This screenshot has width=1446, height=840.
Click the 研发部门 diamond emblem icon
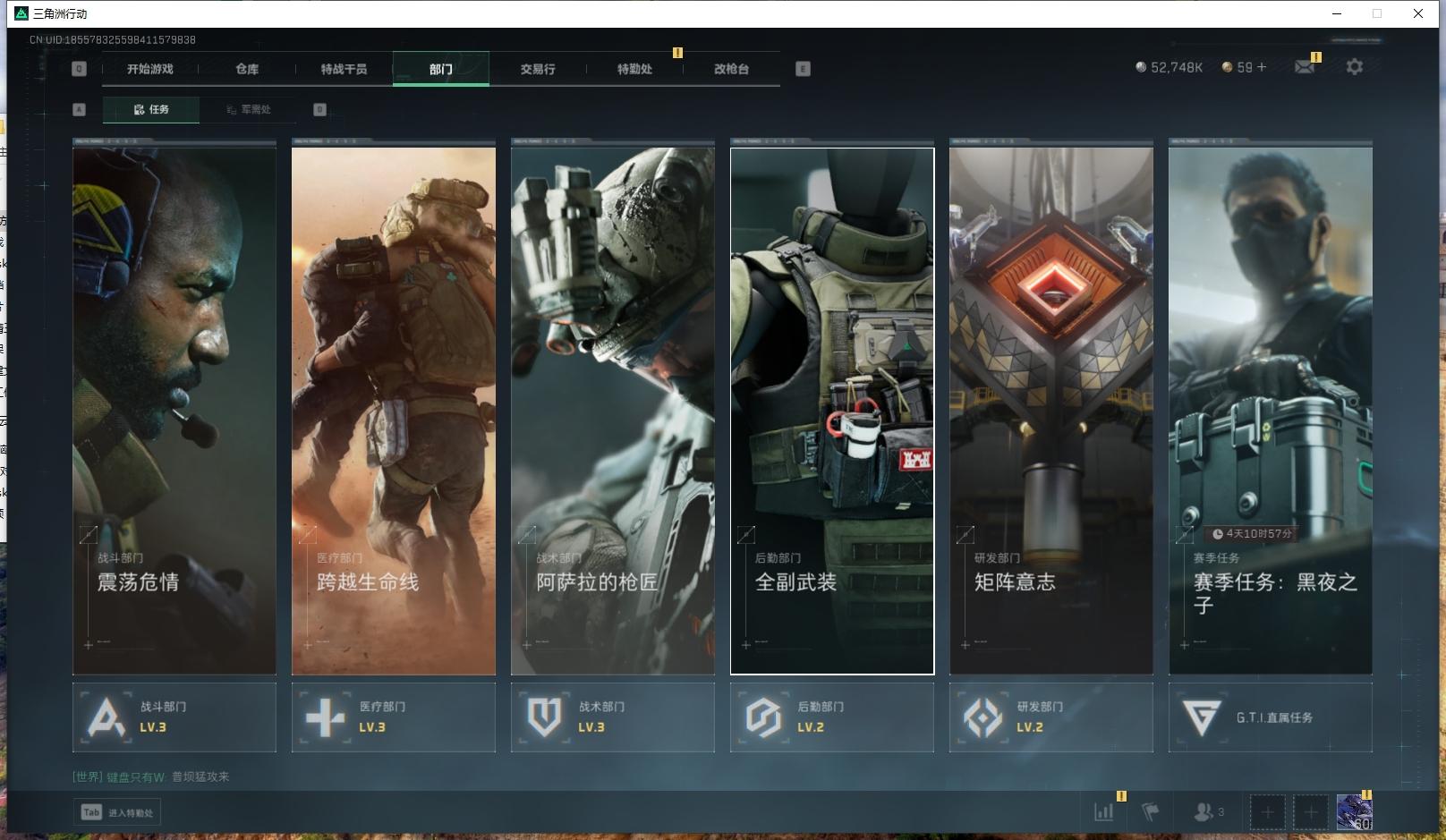[982, 717]
